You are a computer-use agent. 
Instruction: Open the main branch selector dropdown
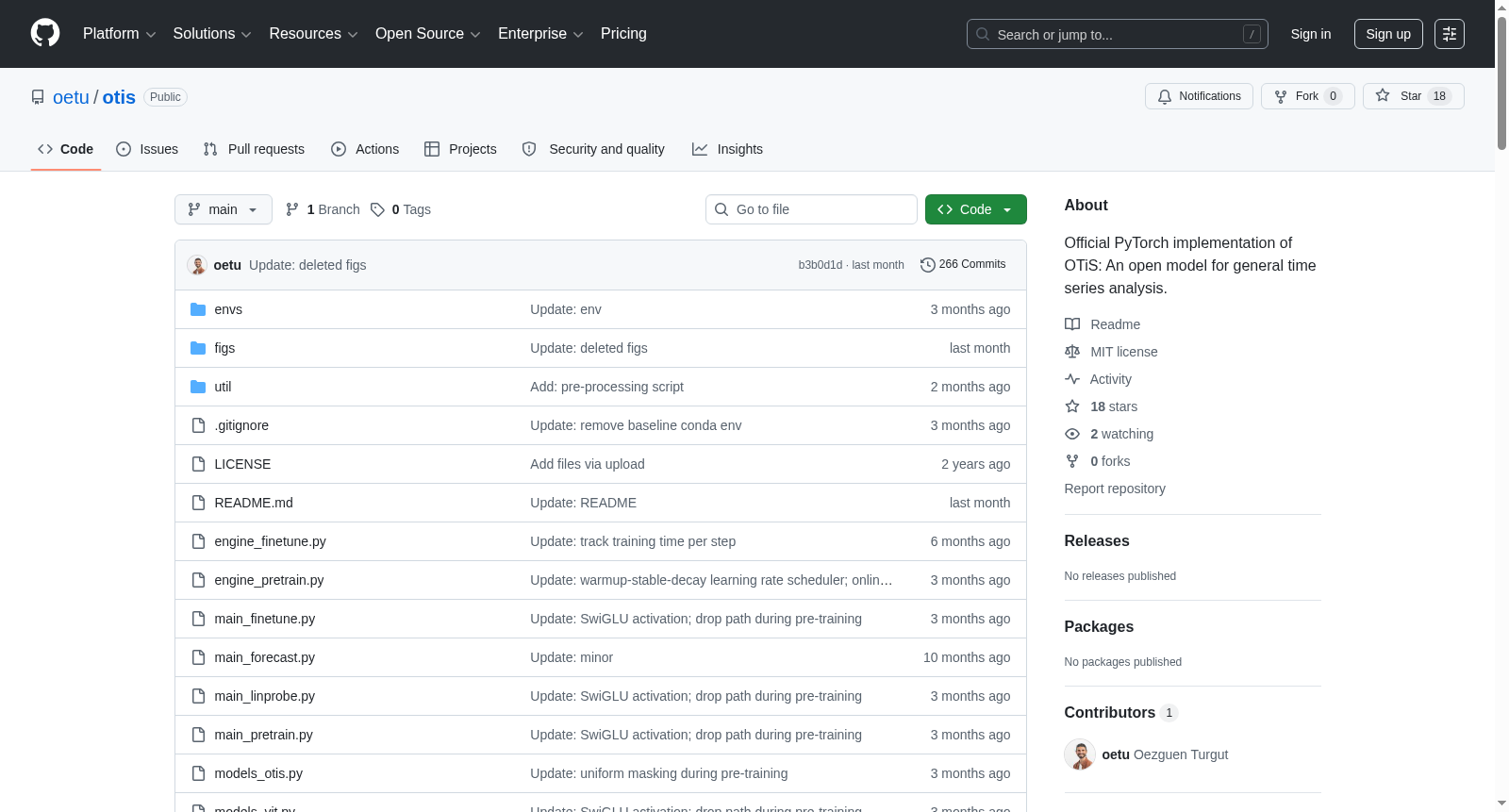pyautogui.click(x=224, y=209)
